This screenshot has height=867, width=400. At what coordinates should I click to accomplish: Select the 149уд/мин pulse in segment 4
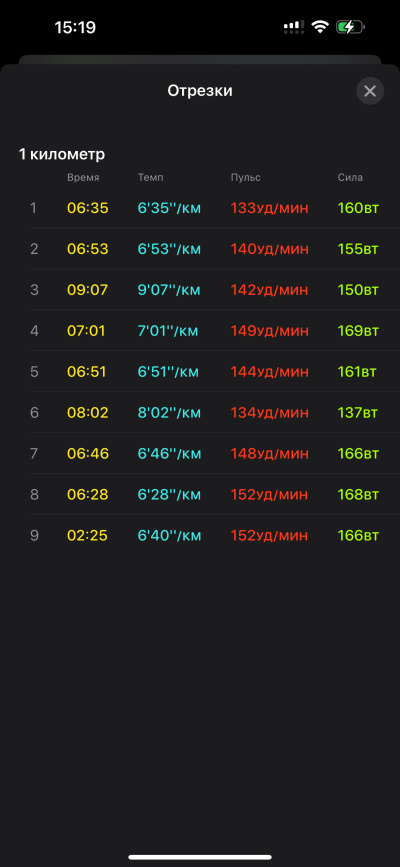coord(269,331)
